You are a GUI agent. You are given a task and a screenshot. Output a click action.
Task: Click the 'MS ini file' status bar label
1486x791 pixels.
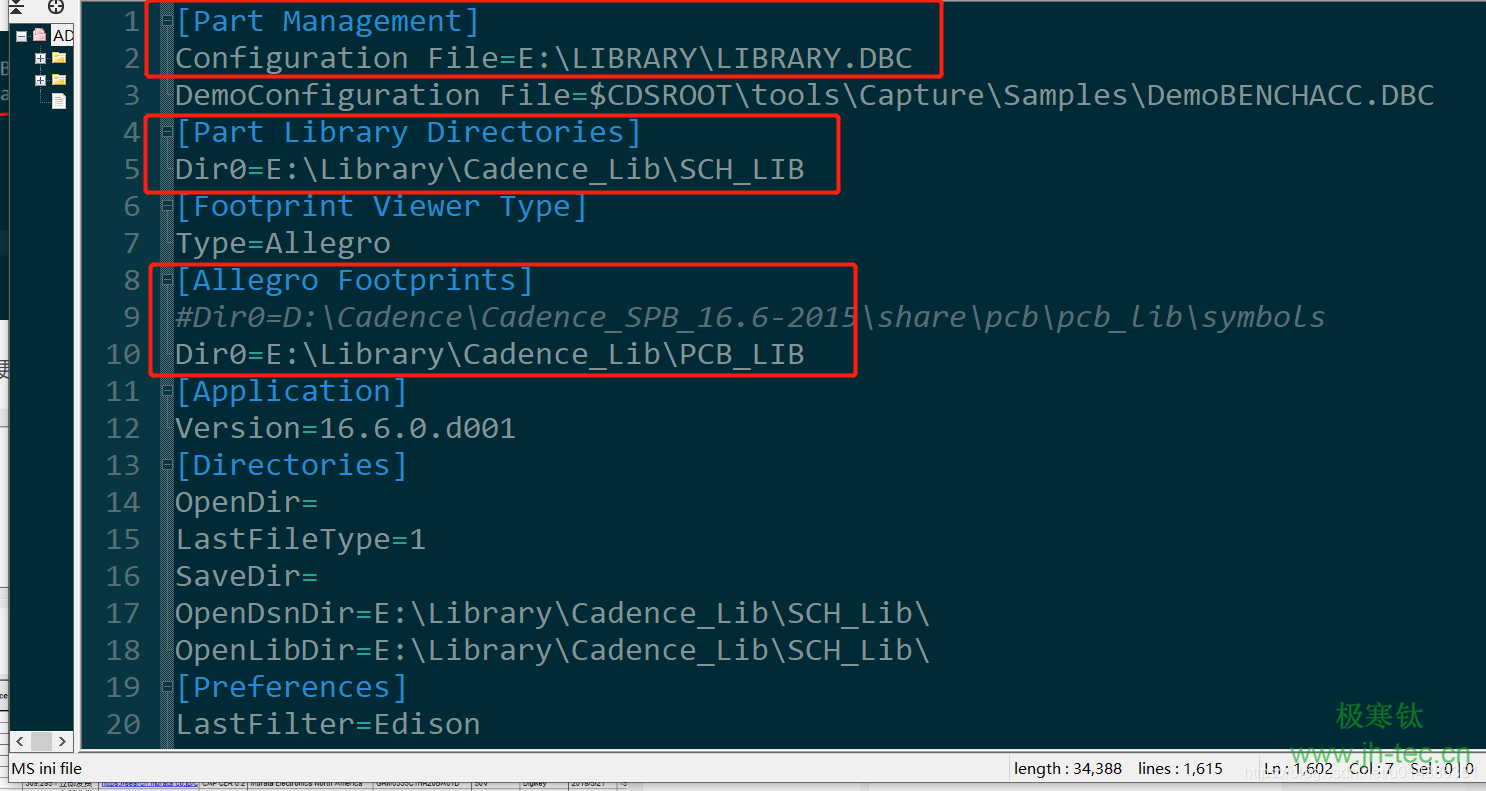point(47,769)
